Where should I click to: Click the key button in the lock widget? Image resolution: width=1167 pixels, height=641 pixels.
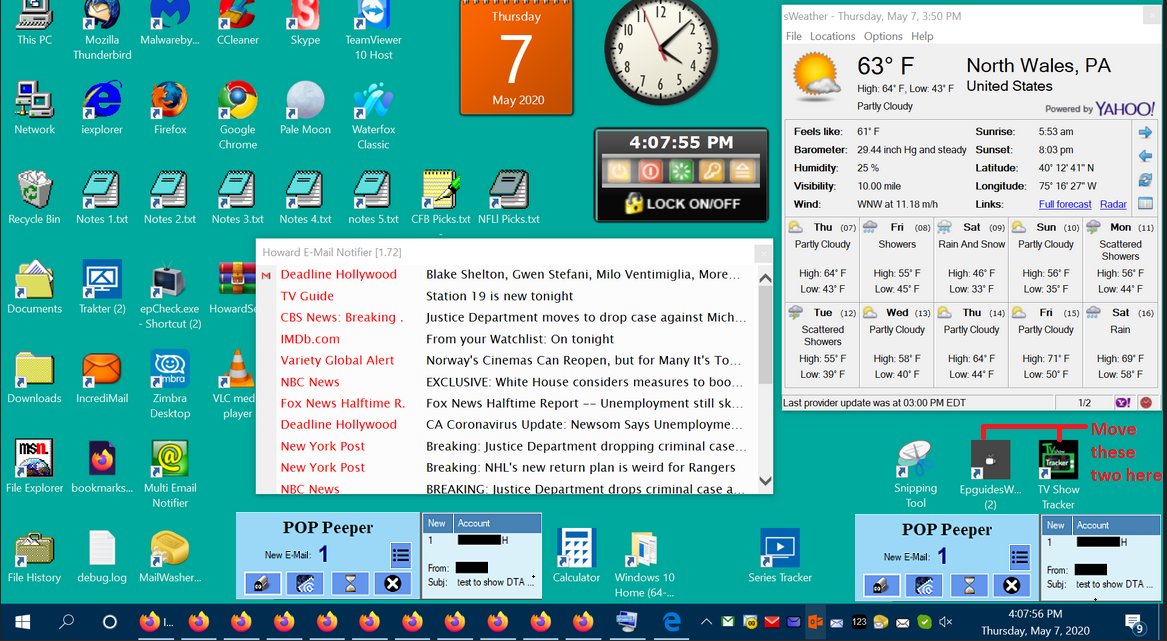[712, 172]
